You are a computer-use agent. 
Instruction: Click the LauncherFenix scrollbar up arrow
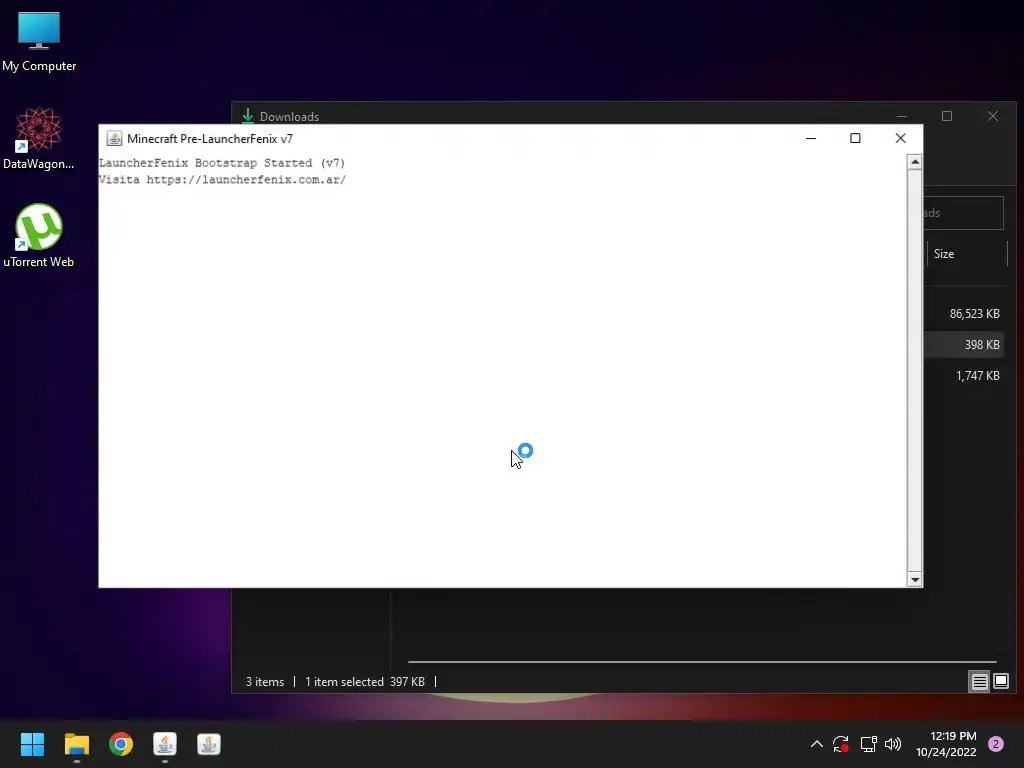[x=915, y=162]
